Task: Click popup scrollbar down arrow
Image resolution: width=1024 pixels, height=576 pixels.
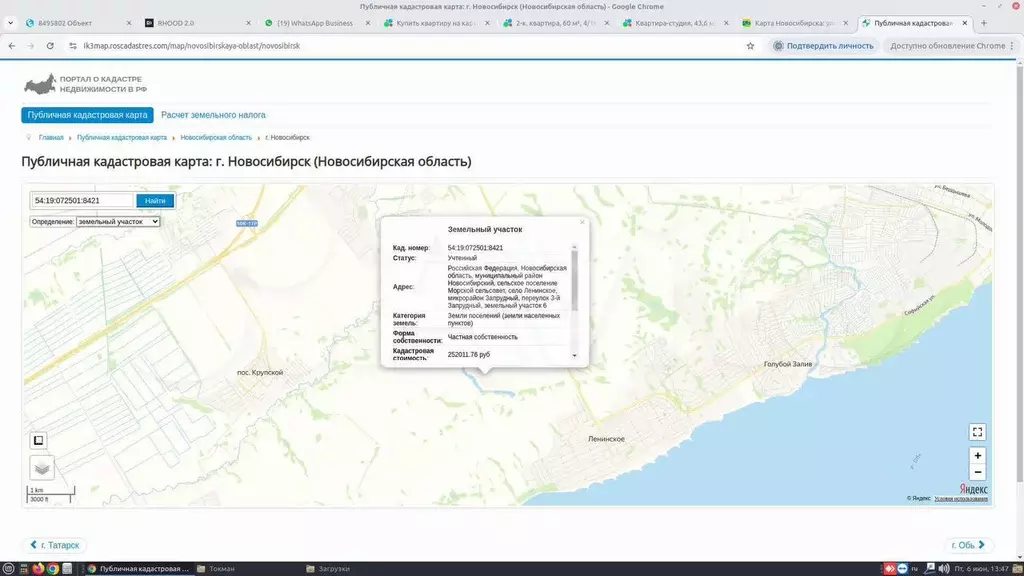Action: point(575,356)
